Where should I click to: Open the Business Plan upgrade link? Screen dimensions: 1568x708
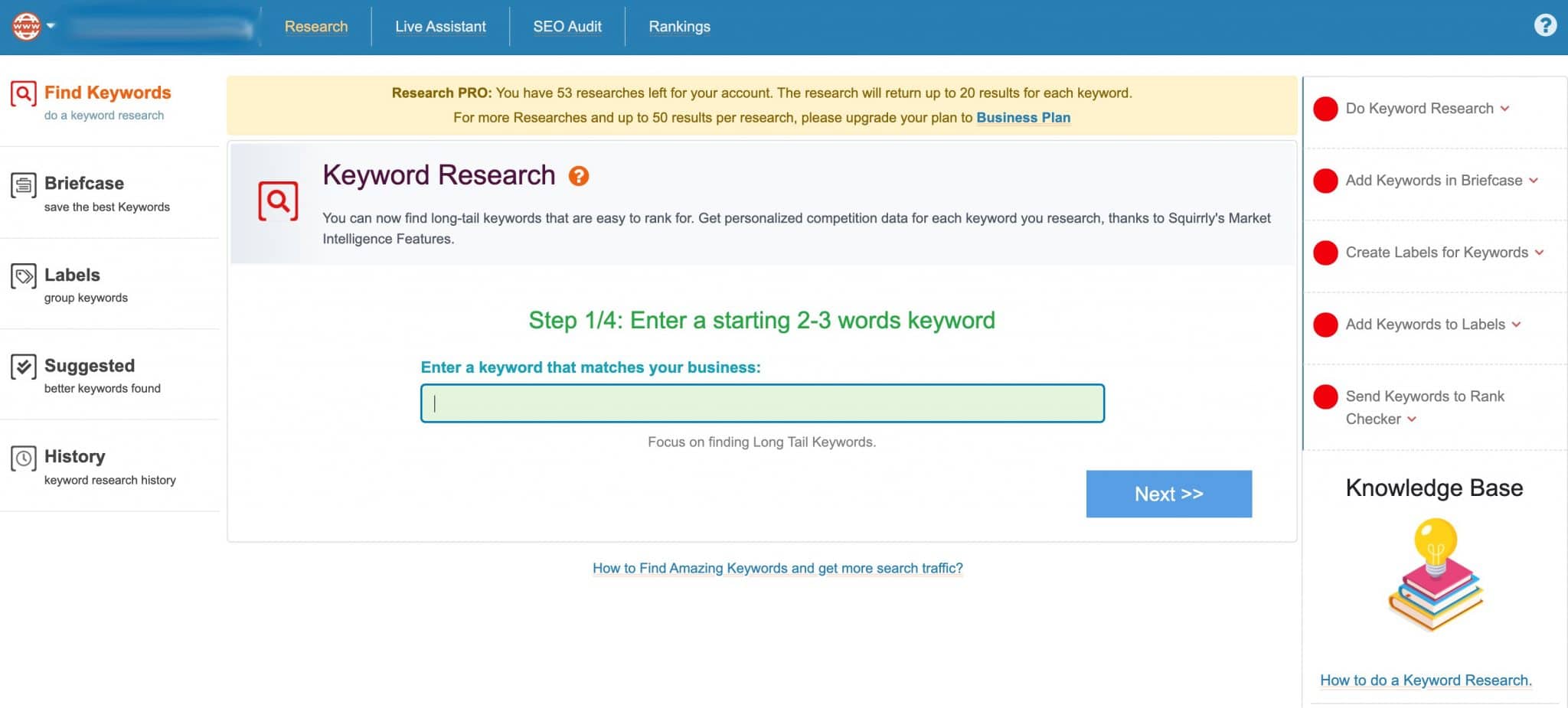[1023, 117]
